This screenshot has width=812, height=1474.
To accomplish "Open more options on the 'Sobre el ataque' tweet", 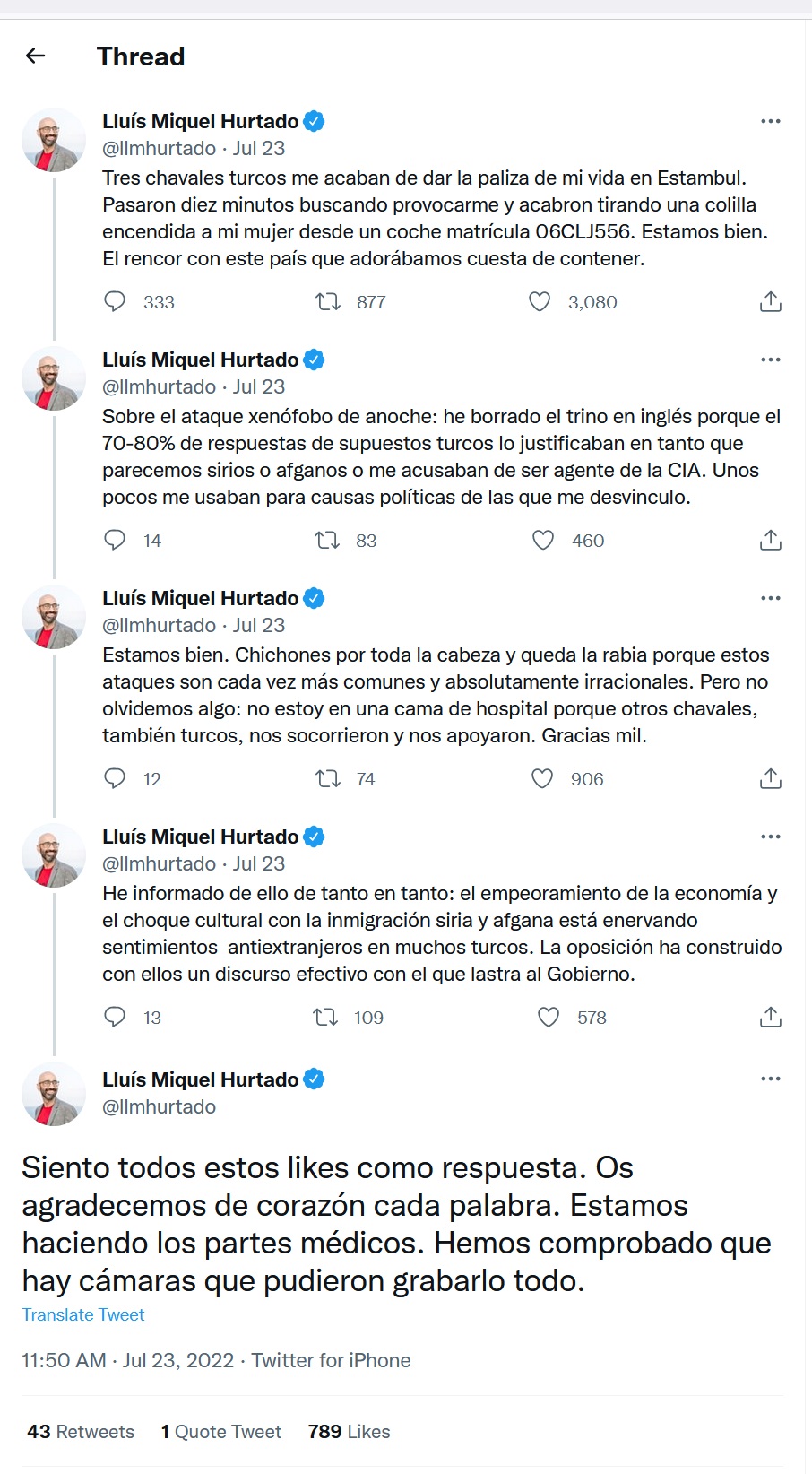I will [x=771, y=360].
